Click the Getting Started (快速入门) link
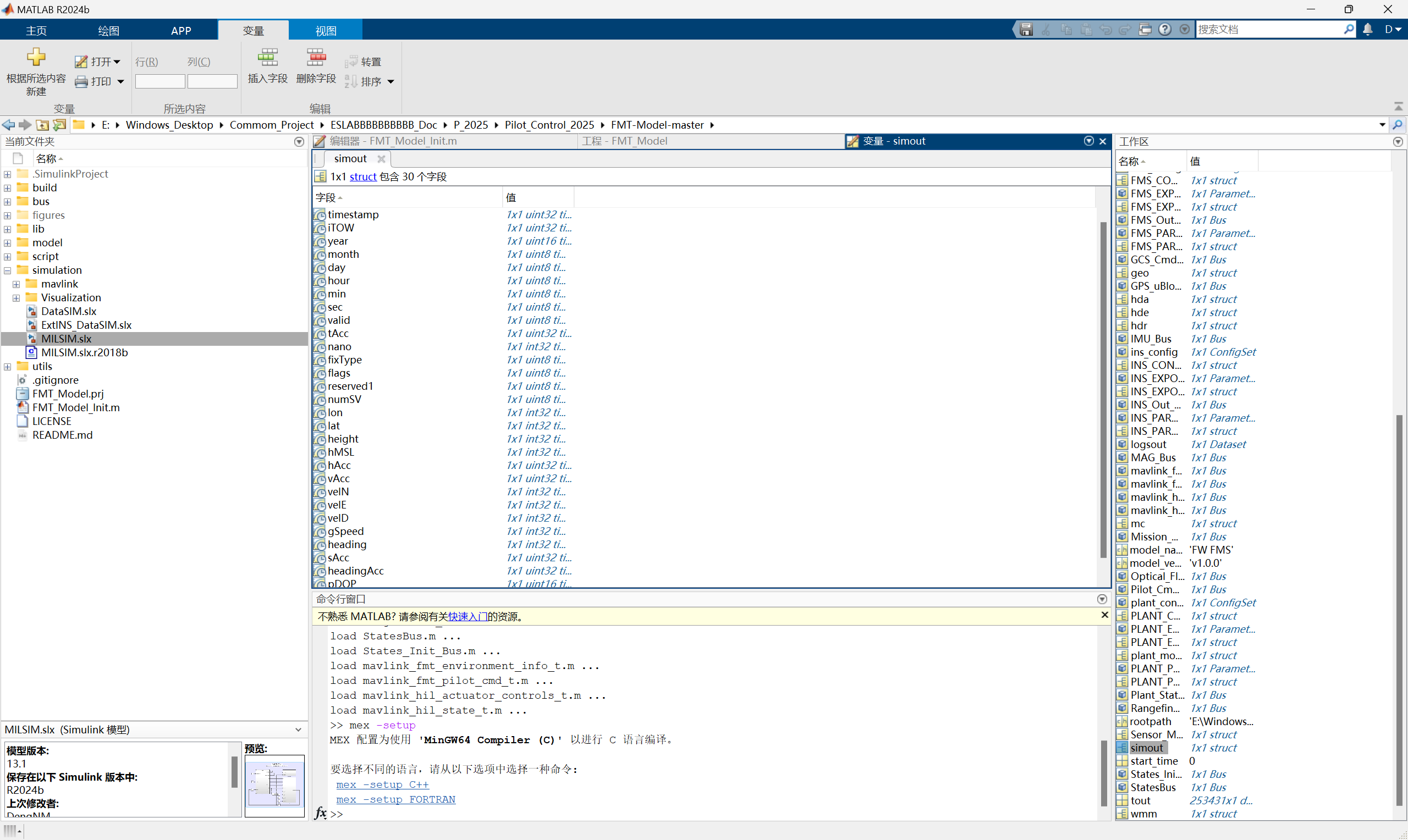The image size is (1408, 840). [x=468, y=616]
